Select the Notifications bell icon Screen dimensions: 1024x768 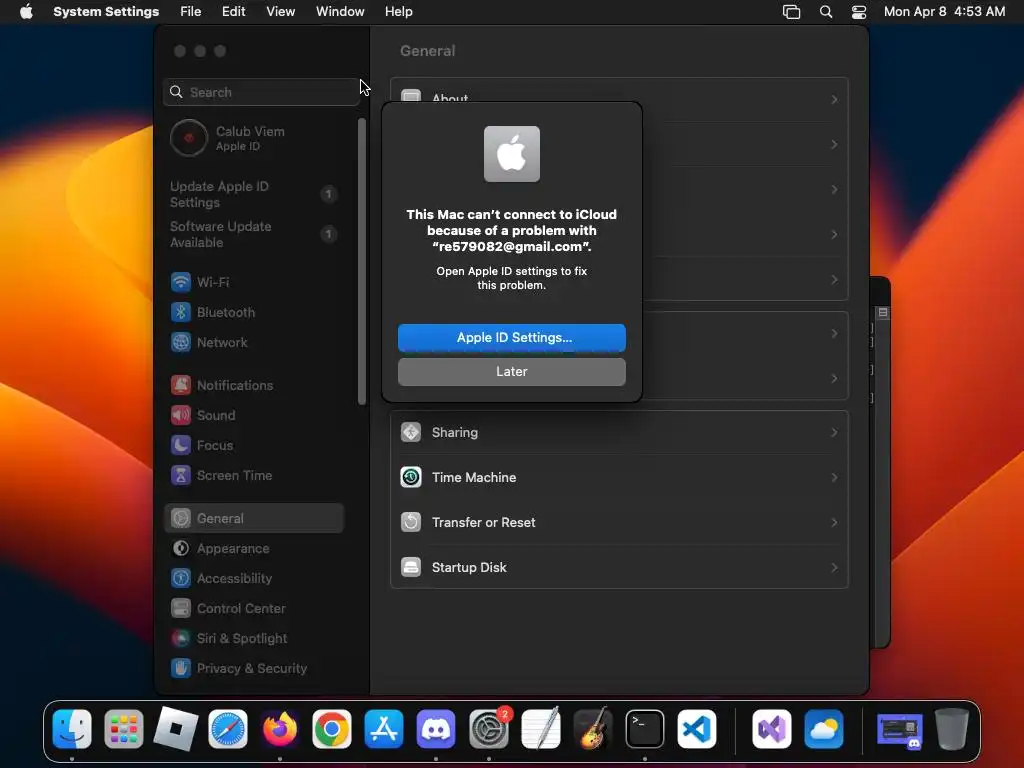pyautogui.click(x=181, y=385)
